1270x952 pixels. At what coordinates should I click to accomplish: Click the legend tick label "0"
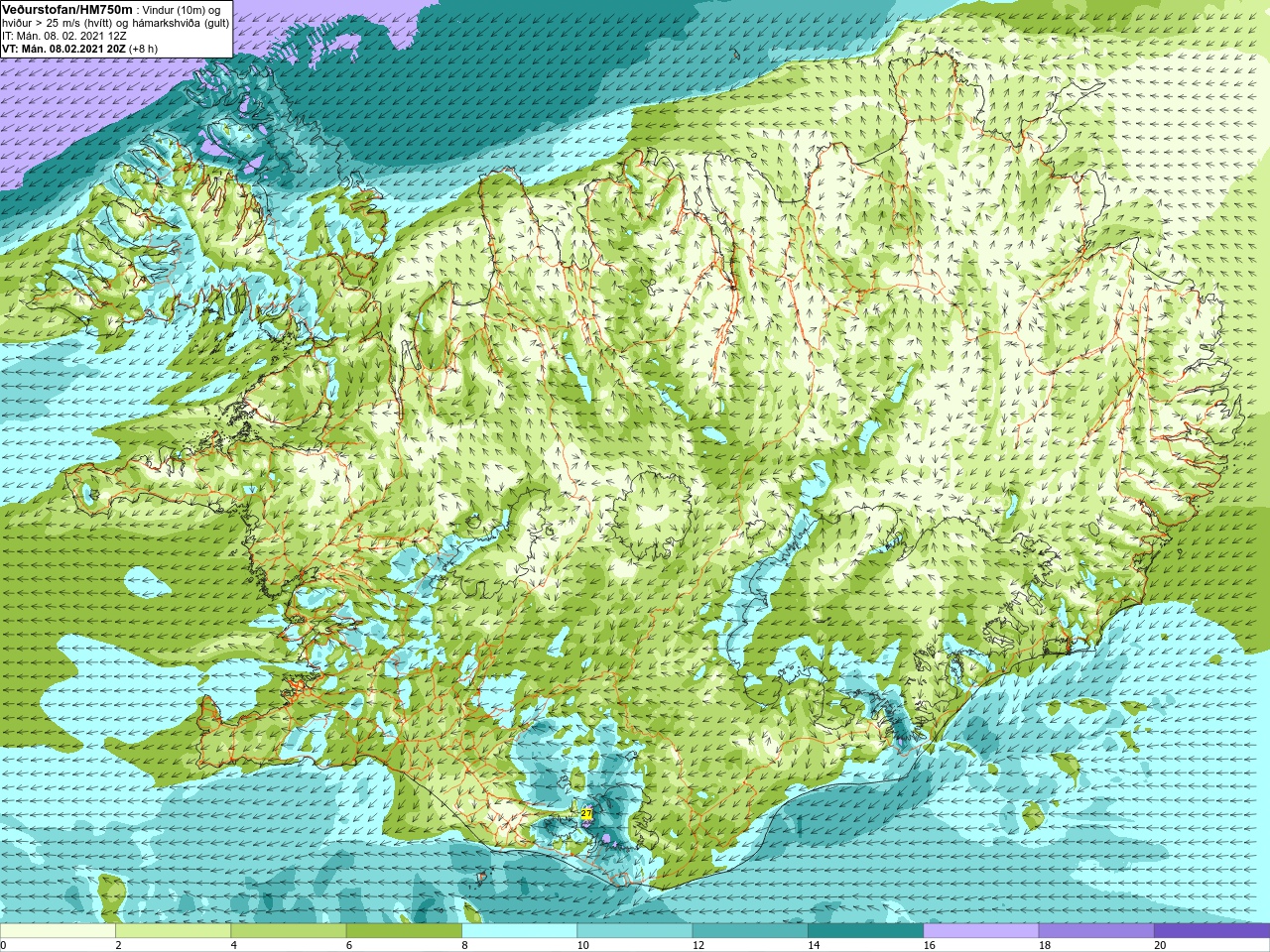pyautogui.click(x=3, y=945)
